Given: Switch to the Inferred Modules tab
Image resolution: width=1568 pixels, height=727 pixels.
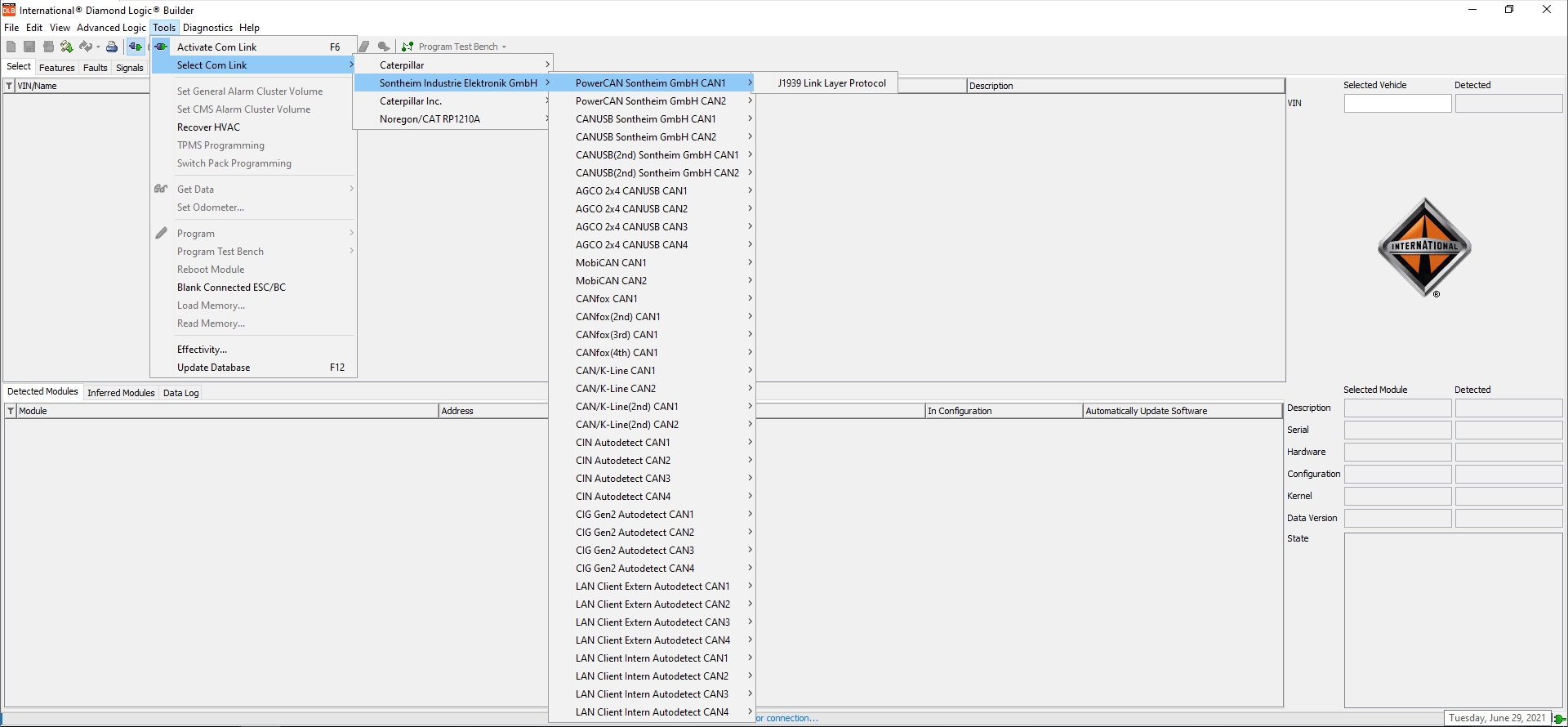Looking at the screenshot, I should tap(121, 393).
